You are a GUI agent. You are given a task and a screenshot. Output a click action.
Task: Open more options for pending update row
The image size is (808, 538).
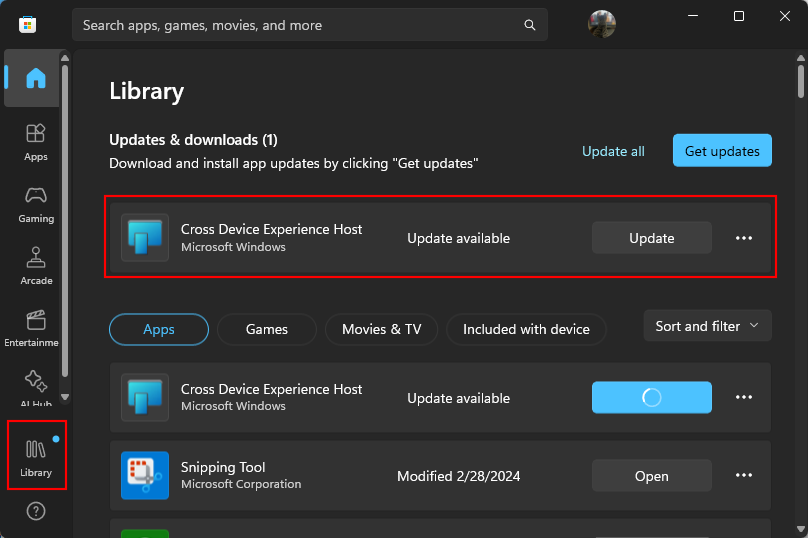pos(744,238)
